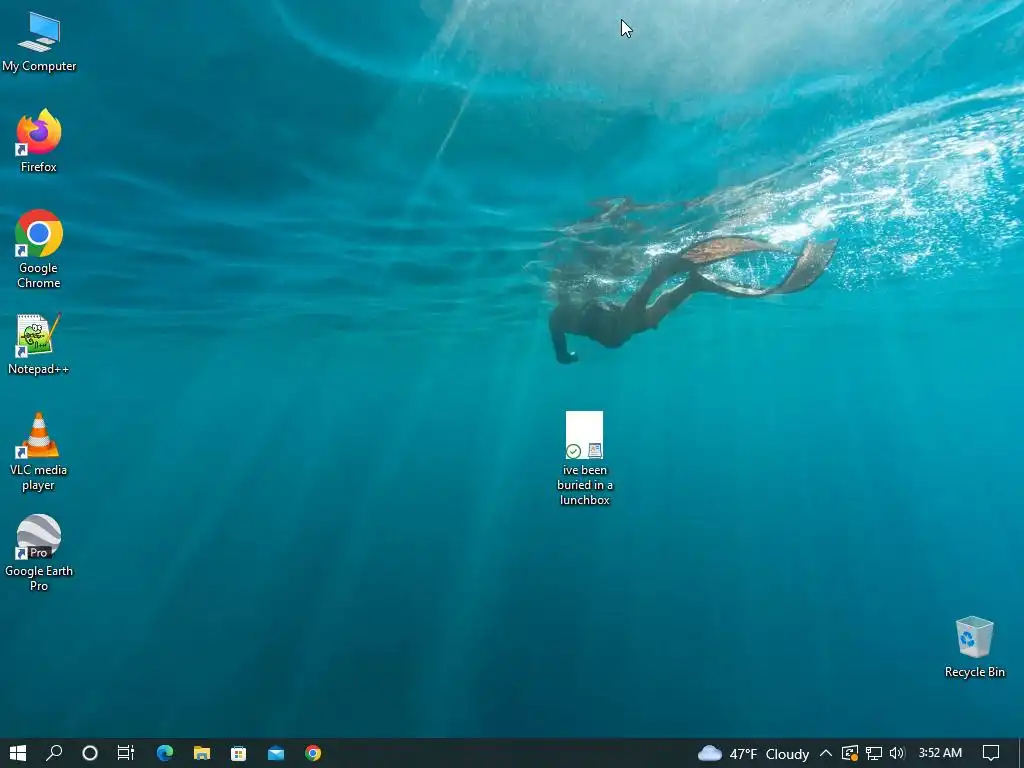Select the Google Earth Pro shortcut
Image resolution: width=1024 pixels, height=768 pixels.
pyautogui.click(x=39, y=552)
